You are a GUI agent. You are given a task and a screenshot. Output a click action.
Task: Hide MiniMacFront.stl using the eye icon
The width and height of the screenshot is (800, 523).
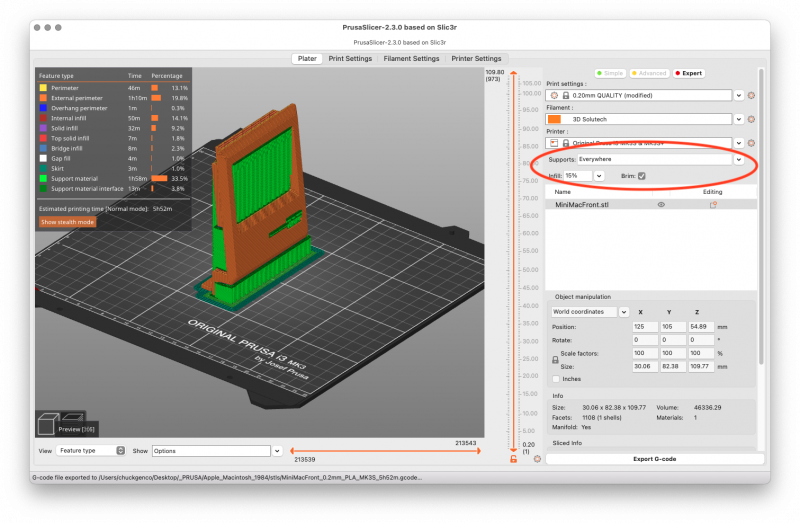[661, 205]
